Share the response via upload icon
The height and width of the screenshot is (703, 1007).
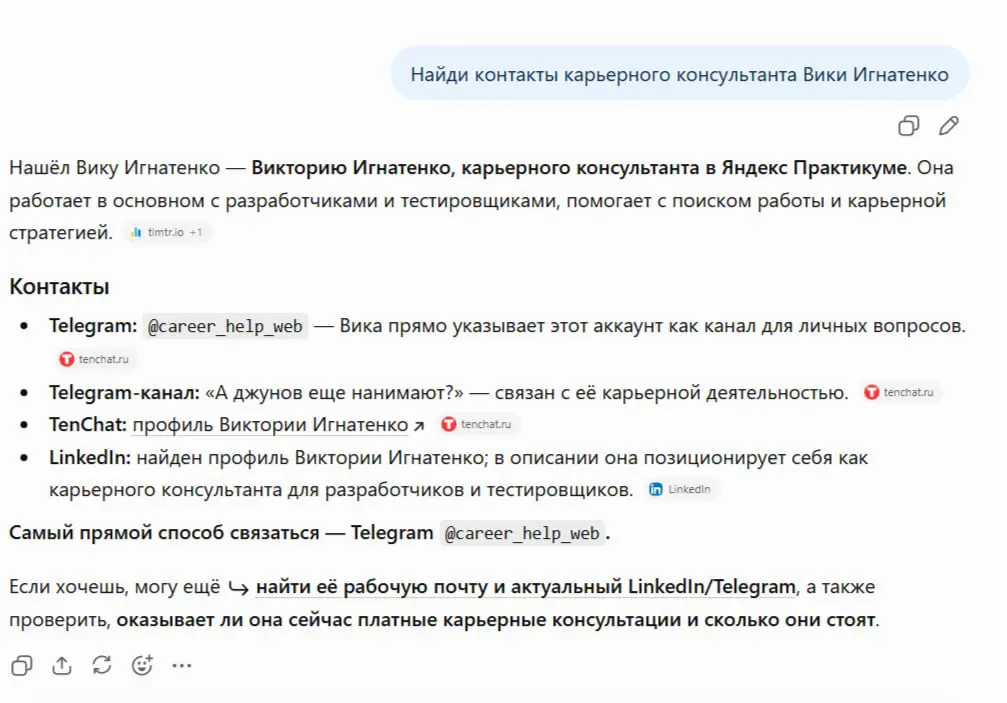pyautogui.click(x=62, y=666)
